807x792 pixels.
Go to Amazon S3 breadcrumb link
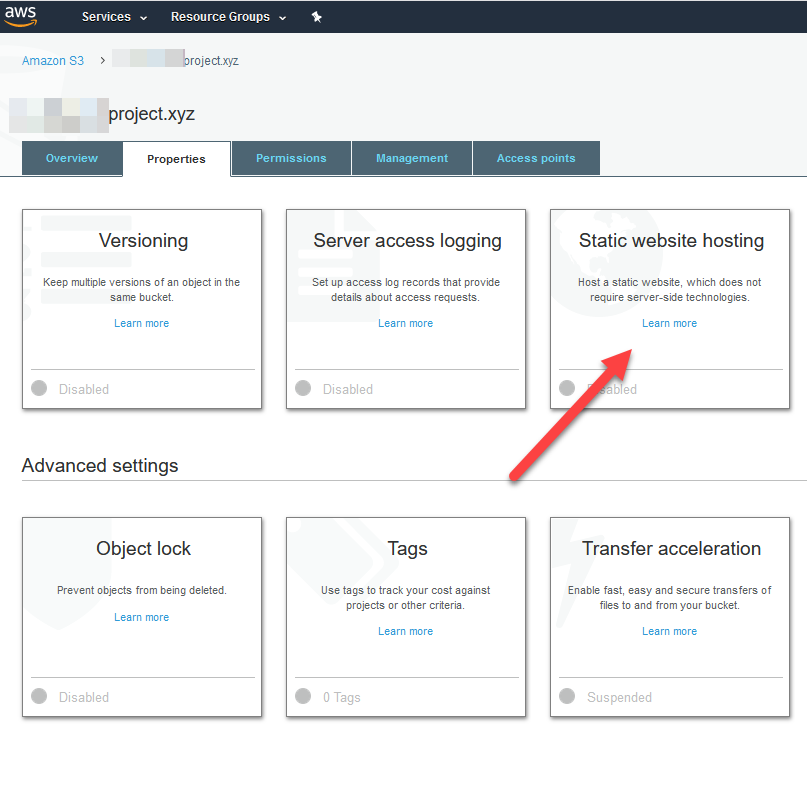pos(52,61)
